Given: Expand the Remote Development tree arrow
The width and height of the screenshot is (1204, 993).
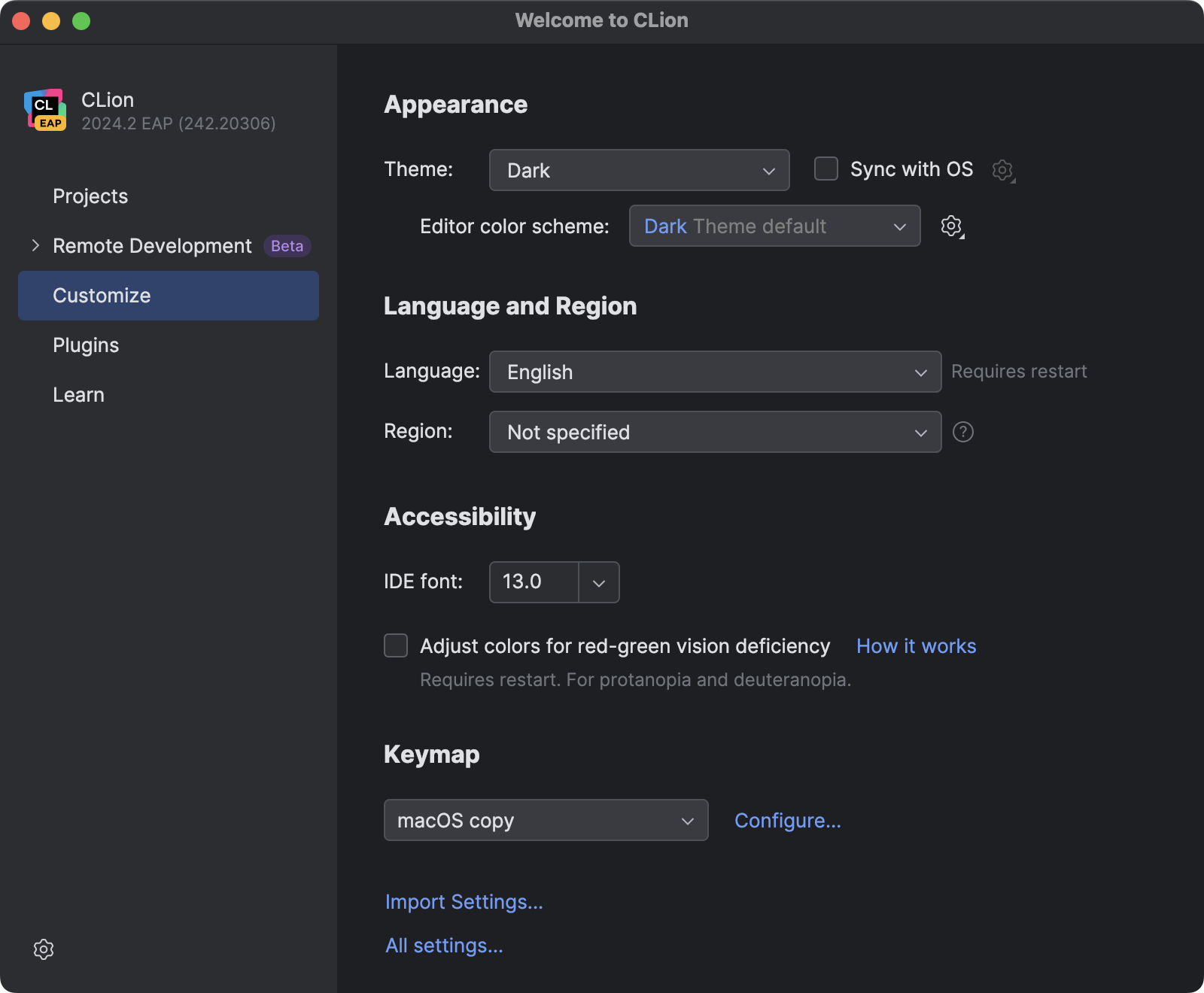Looking at the screenshot, I should (x=35, y=246).
